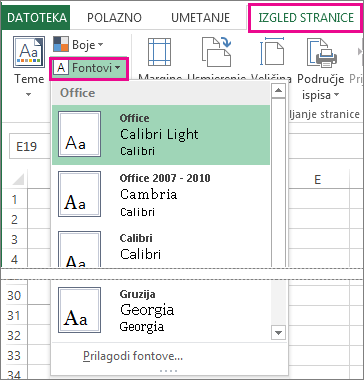Click the Aa preview for Cambria font theme
This screenshot has width=364, height=380.
point(79,194)
